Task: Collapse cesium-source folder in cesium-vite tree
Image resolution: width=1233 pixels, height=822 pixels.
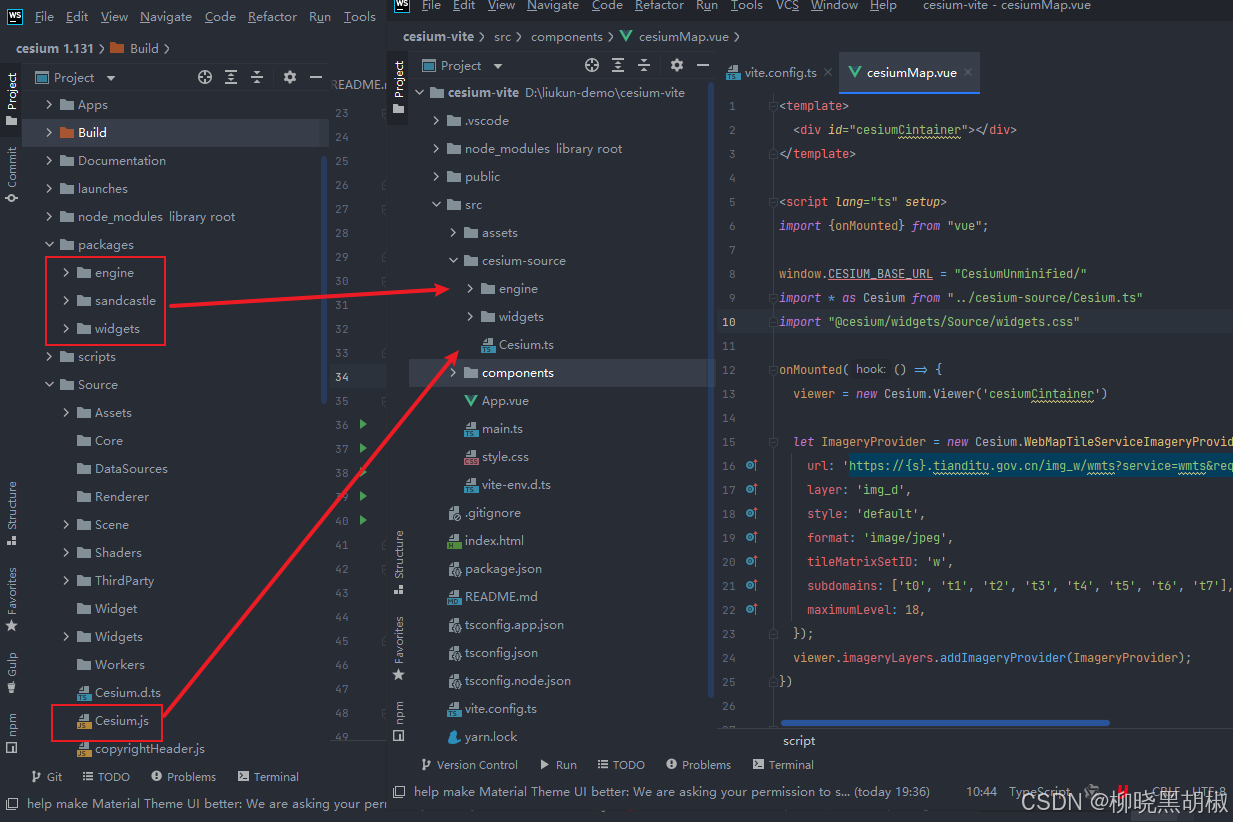Action: point(454,261)
